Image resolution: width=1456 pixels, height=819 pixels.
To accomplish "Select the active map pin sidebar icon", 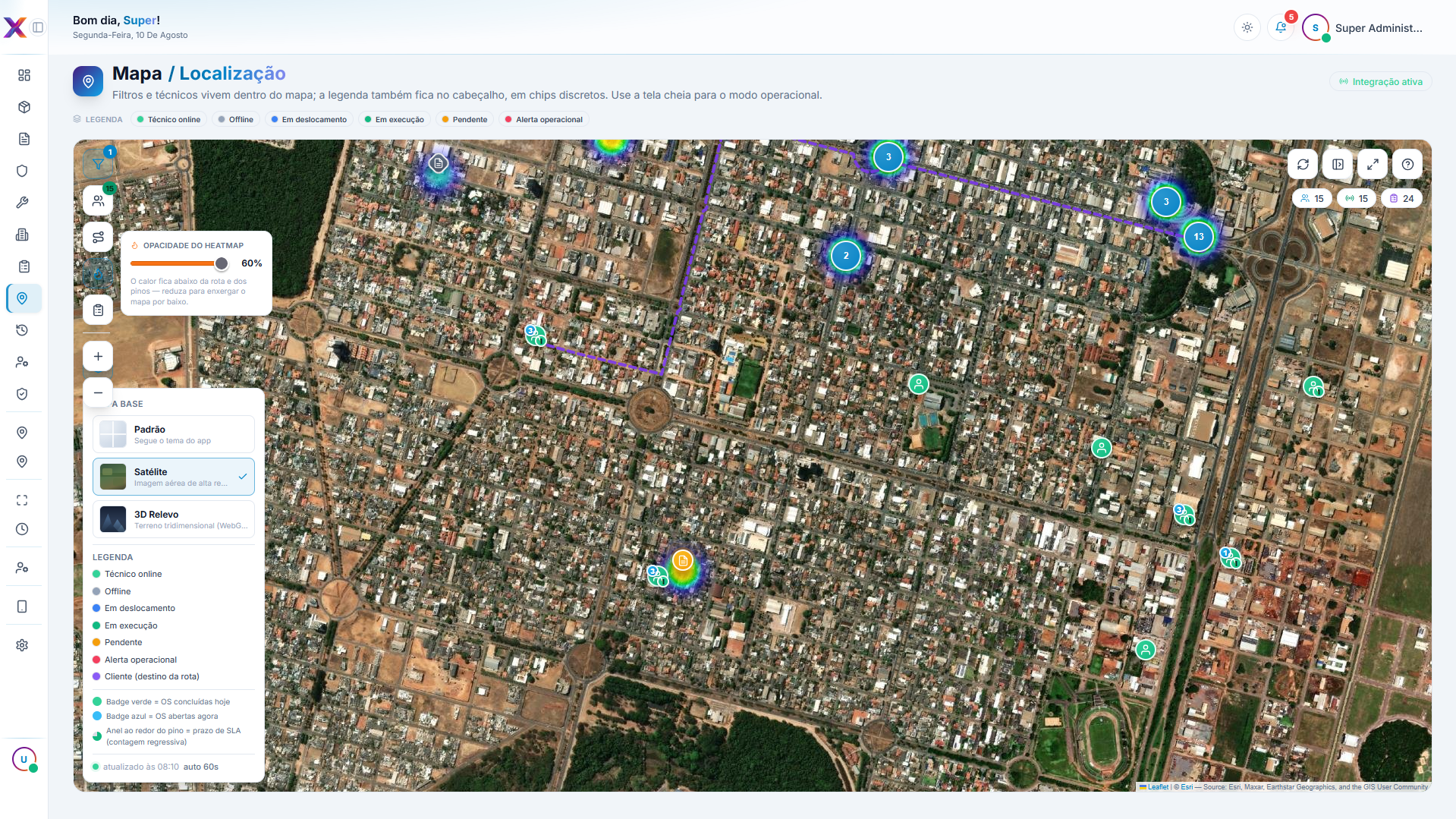I will pyautogui.click(x=24, y=298).
